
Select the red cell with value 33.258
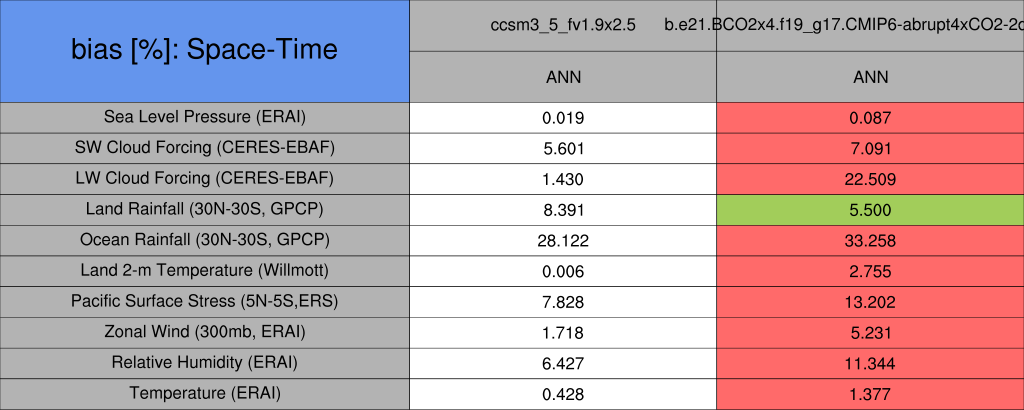[870, 240]
